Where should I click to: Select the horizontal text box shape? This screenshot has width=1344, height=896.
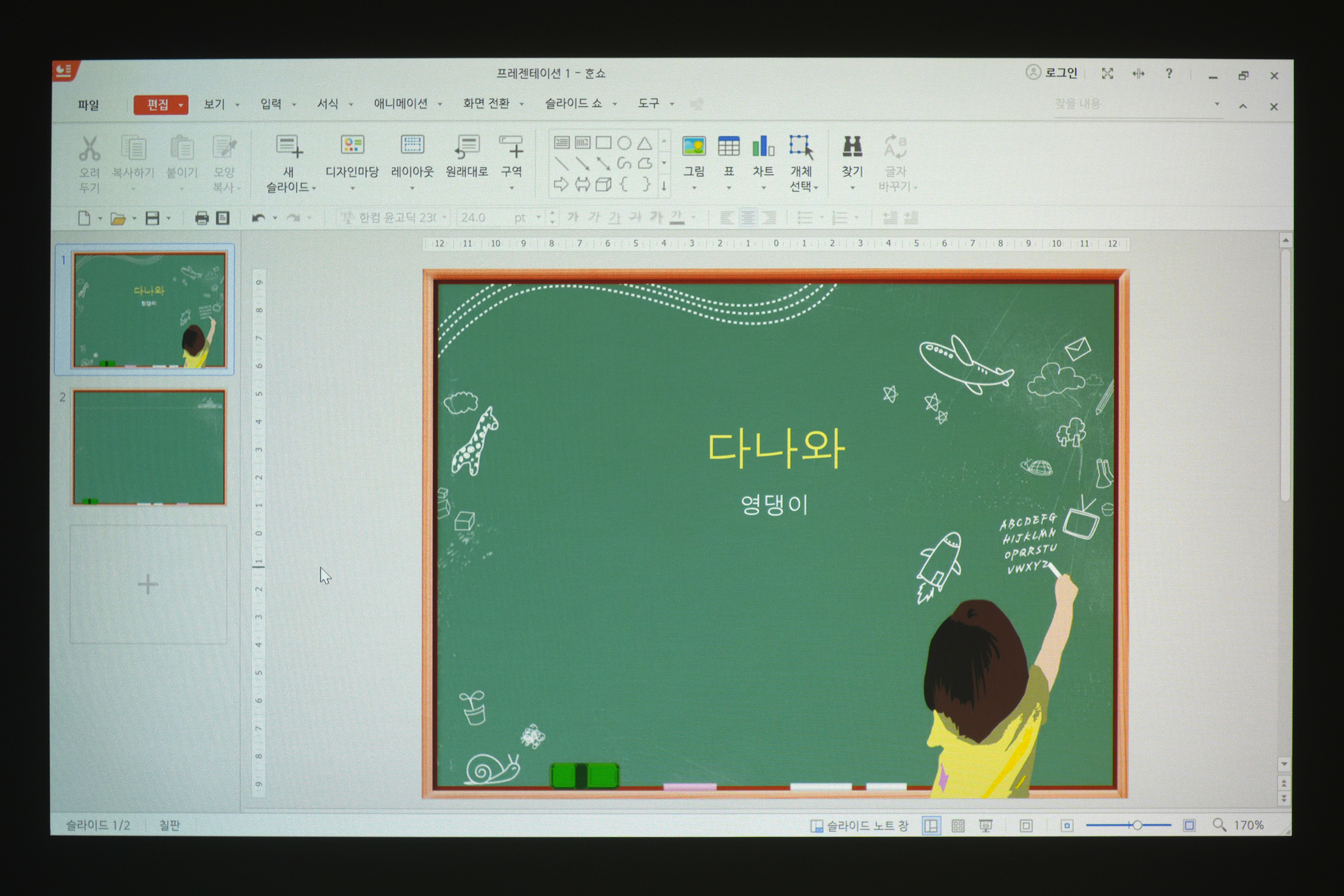[562, 143]
